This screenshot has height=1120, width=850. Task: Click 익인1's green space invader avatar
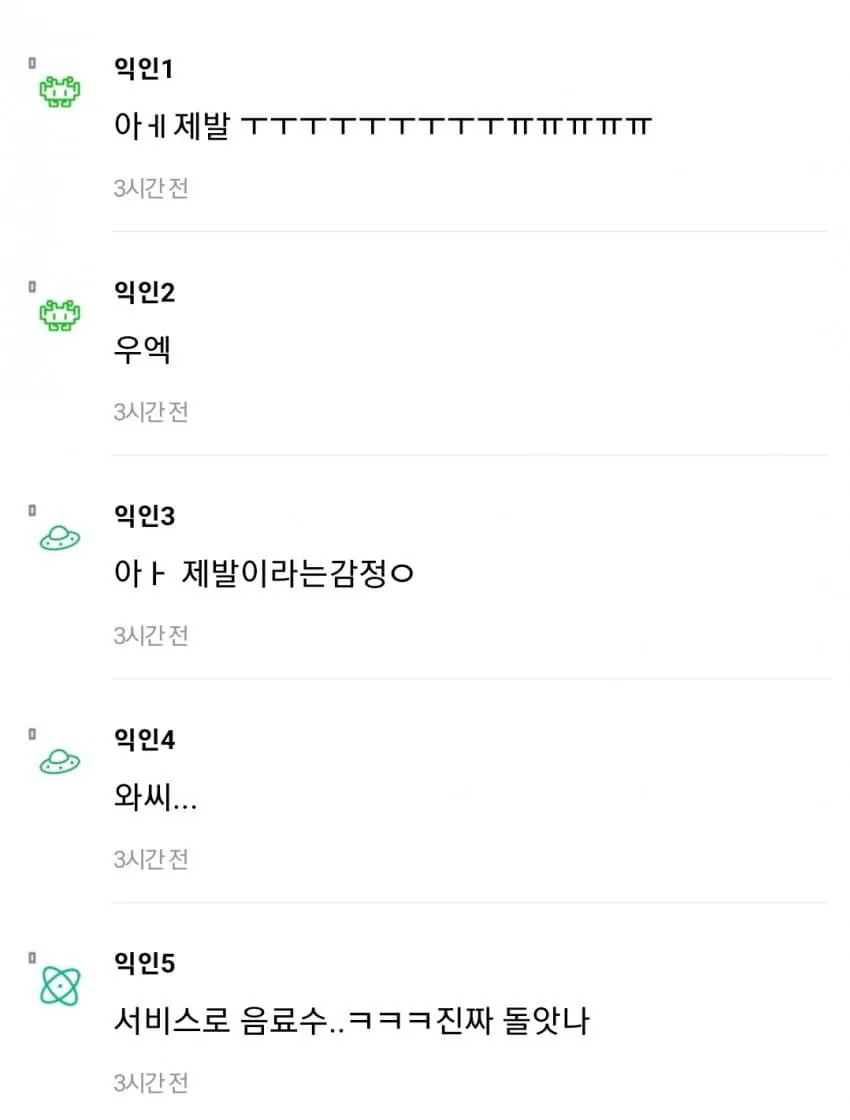click(60, 93)
